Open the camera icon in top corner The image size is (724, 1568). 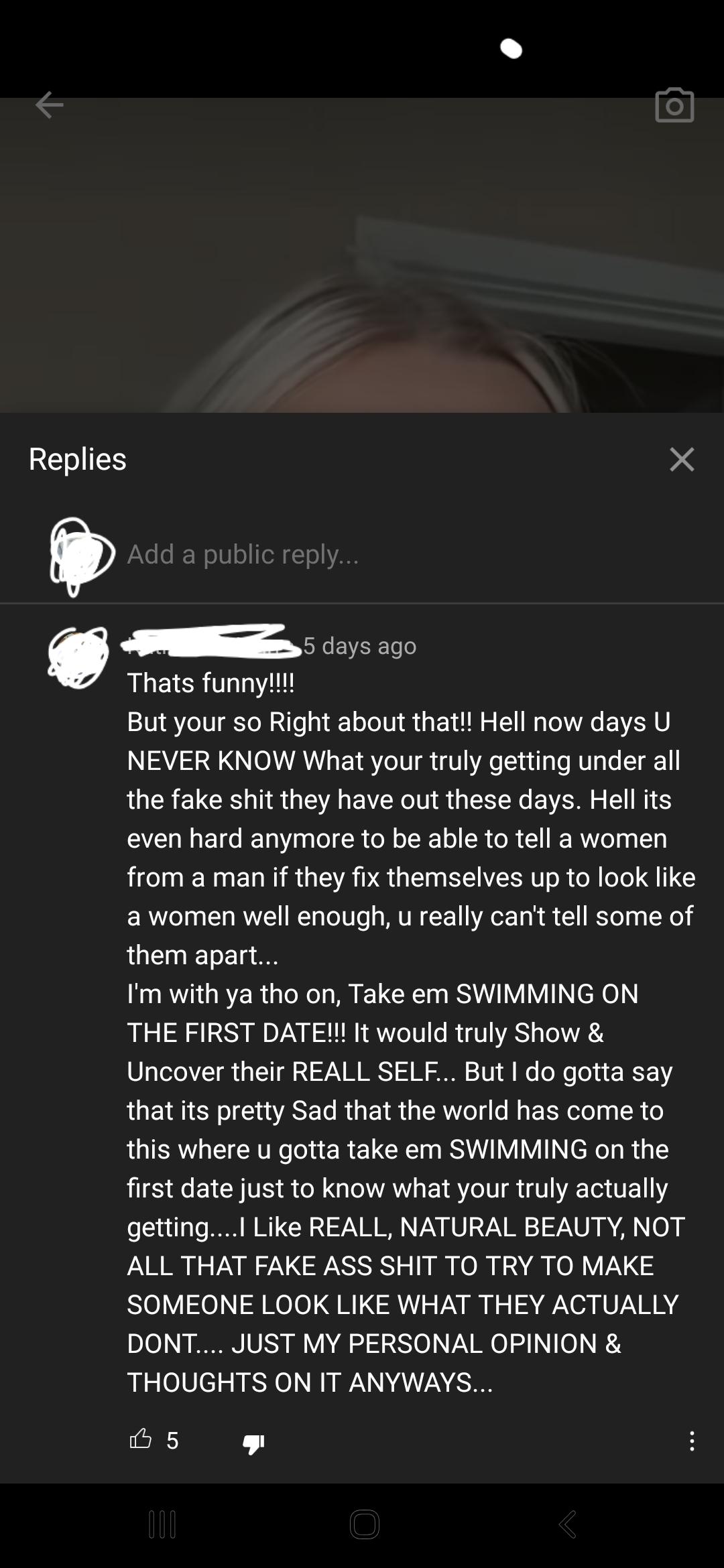674,105
